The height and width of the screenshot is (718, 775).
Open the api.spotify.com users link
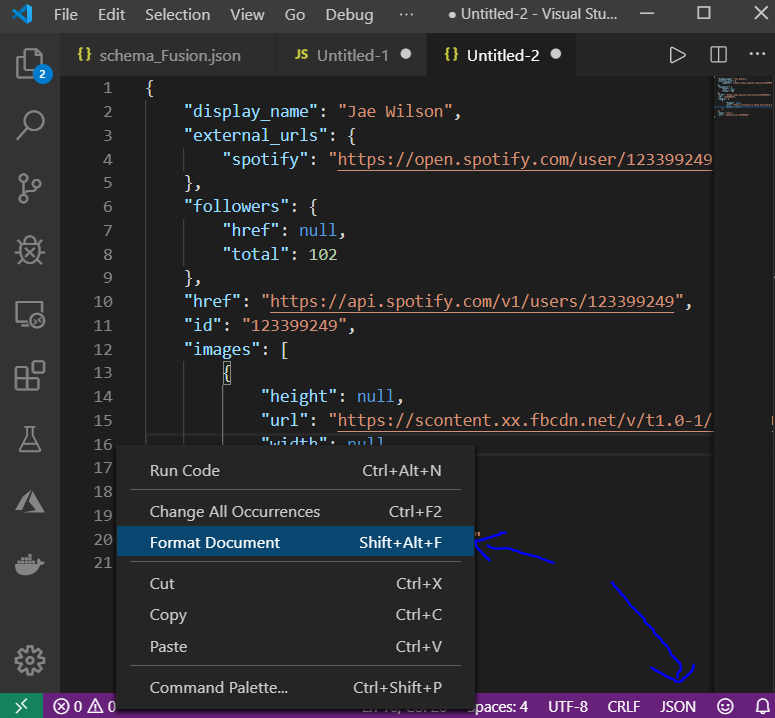pyautogui.click(x=472, y=301)
